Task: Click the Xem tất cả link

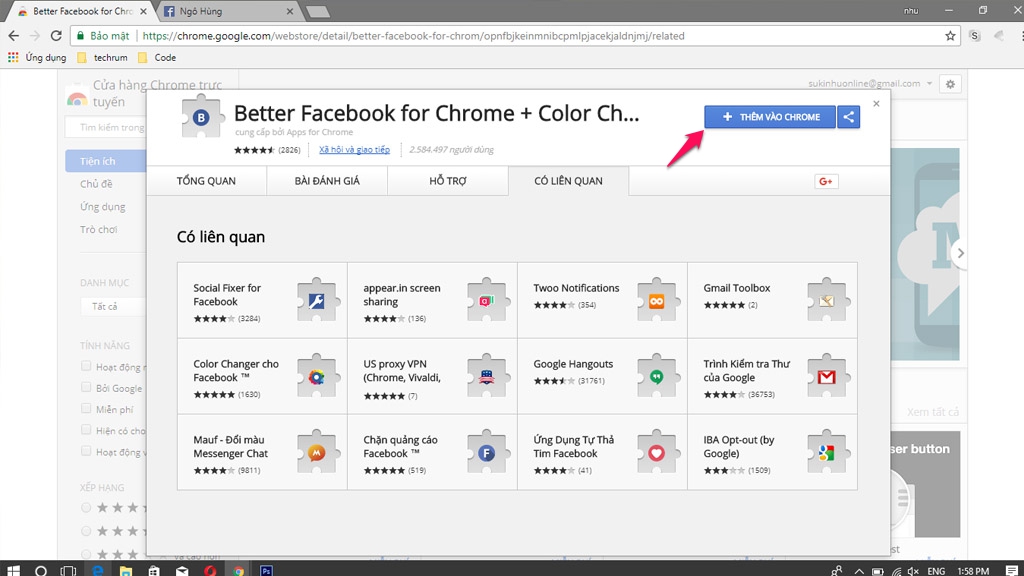Action: (x=933, y=412)
